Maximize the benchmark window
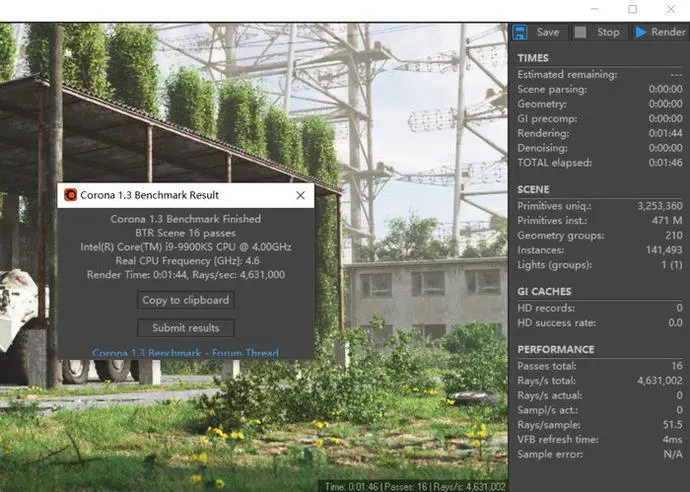690x492 pixels. (632, 9)
